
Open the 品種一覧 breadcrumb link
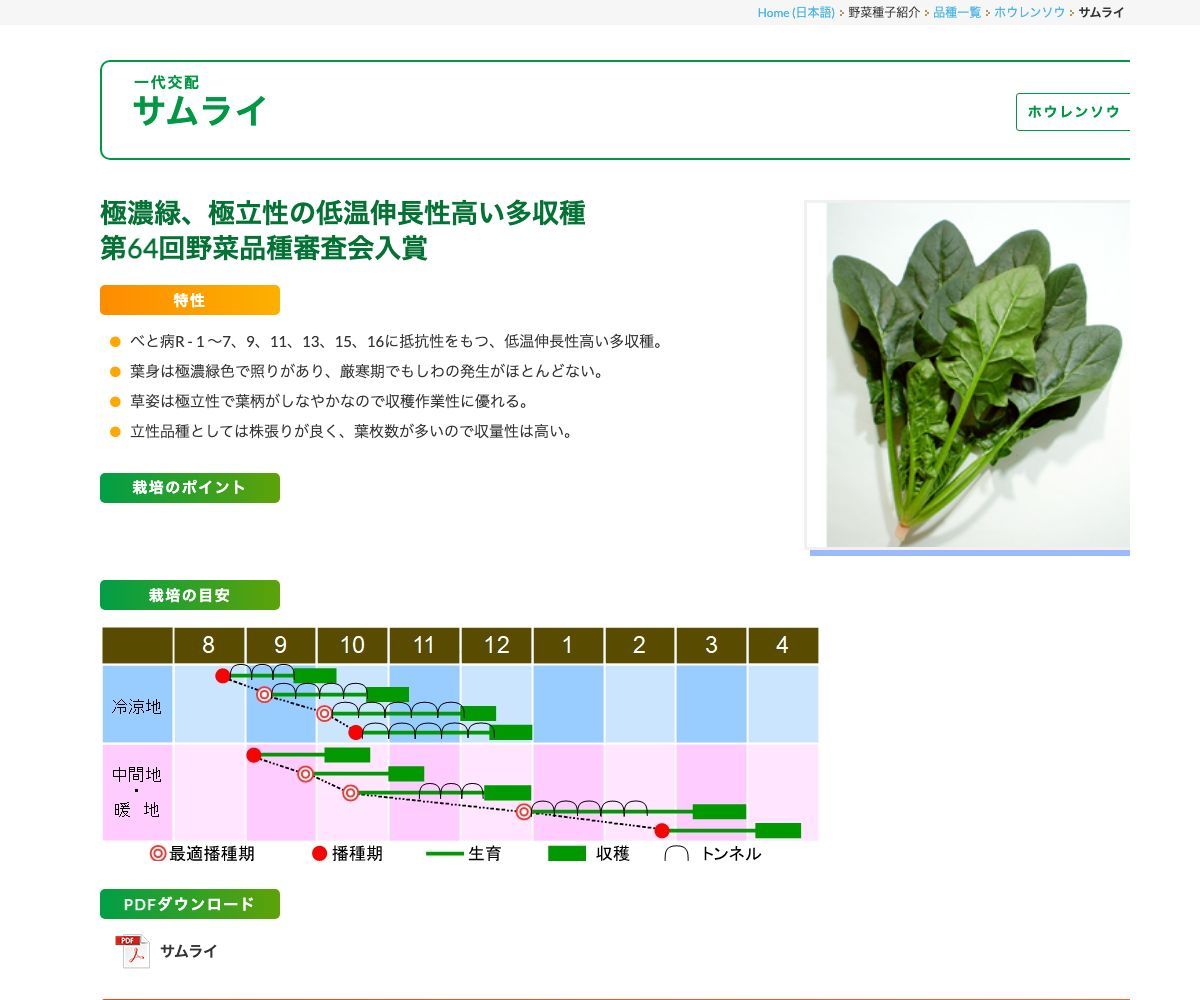click(x=956, y=13)
